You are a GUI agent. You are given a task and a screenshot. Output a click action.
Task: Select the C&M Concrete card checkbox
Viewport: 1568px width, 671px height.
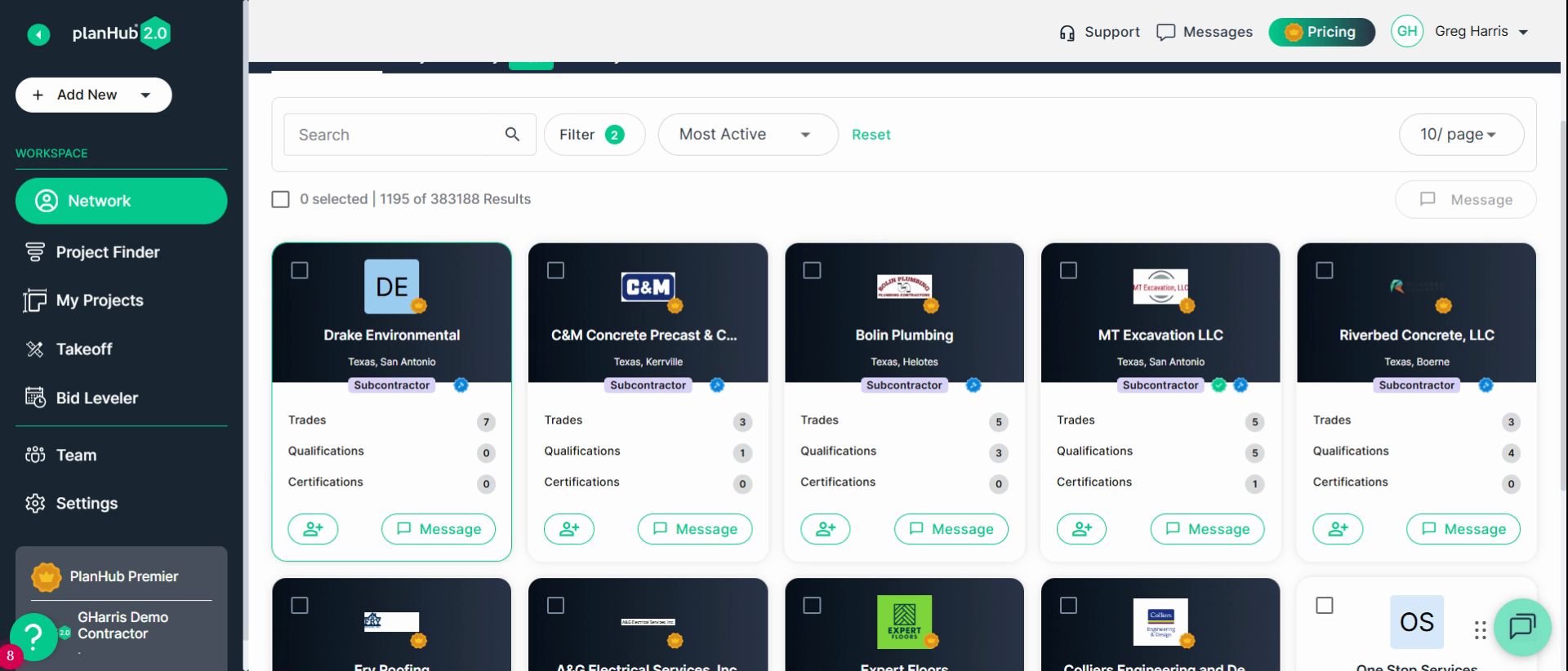tap(556, 270)
